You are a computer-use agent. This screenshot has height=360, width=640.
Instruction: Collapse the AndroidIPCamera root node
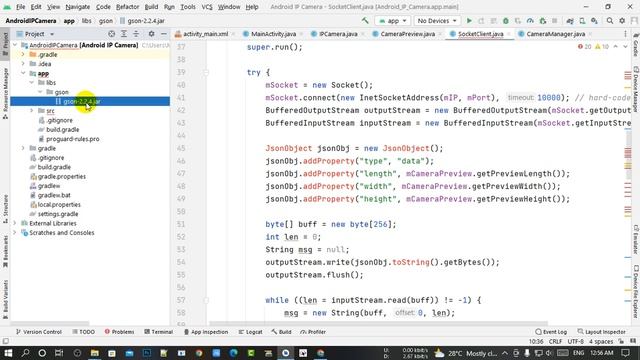pos(16,45)
